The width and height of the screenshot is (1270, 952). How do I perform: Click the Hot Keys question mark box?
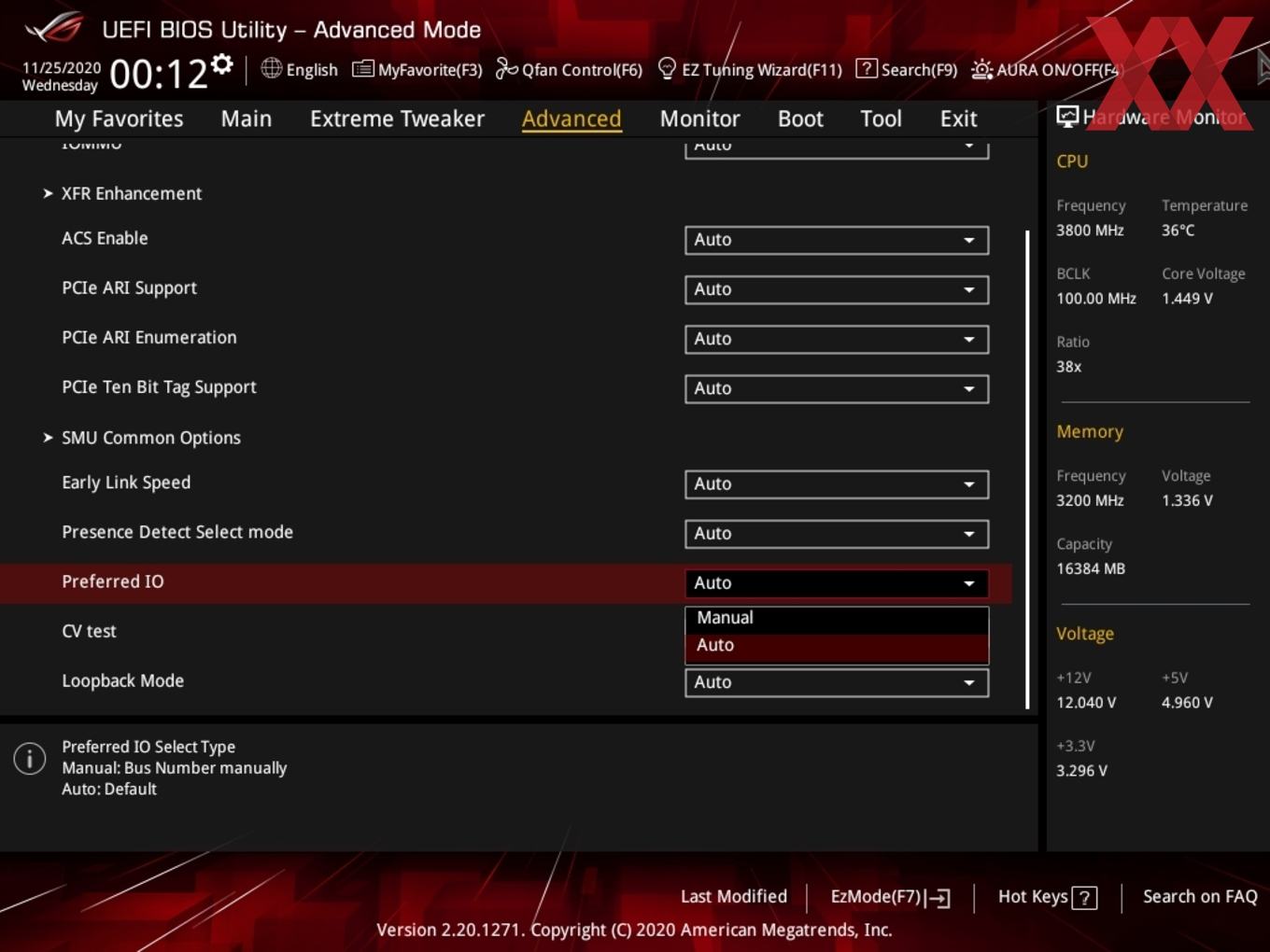pyautogui.click(x=1084, y=898)
